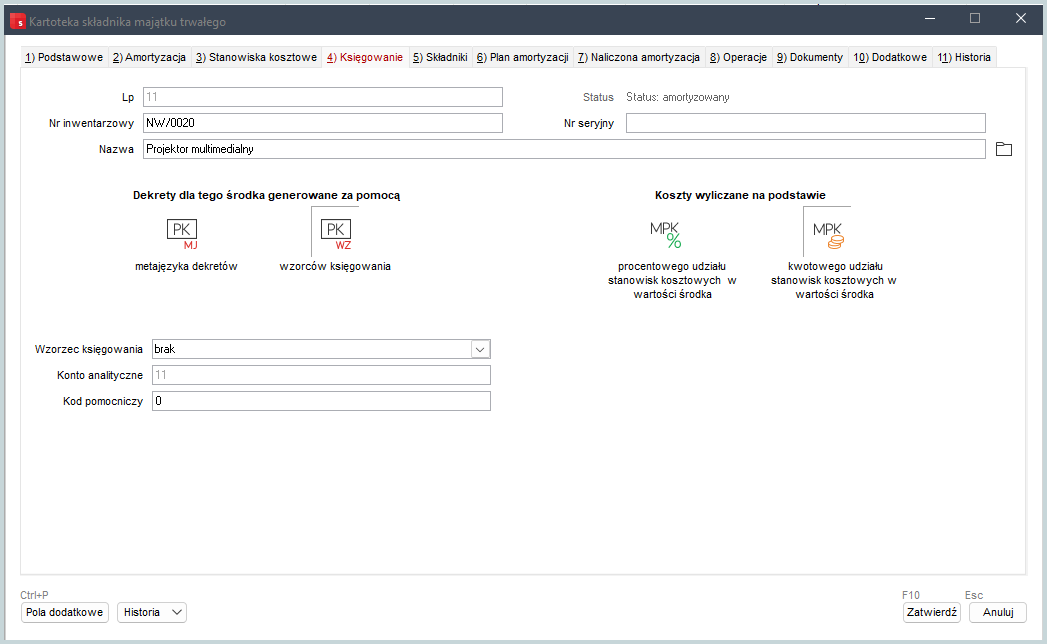The width and height of the screenshot is (1047, 644).
Task: Click the label metajęzyka dekretów
Action: [186, 267]
